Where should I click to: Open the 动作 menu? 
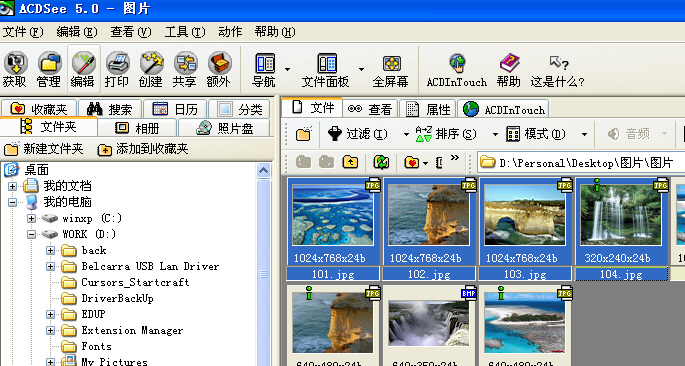230,32
